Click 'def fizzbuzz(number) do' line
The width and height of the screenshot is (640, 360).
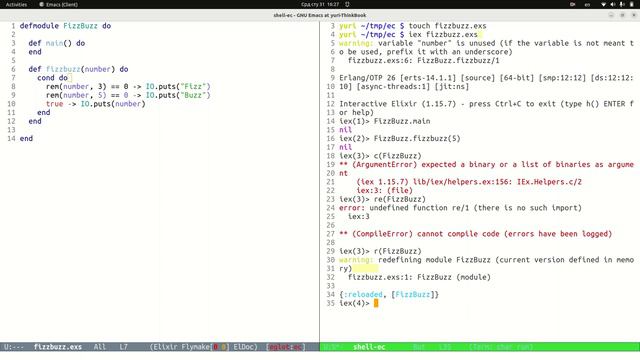pyautogui.click(x=78, y=69)
